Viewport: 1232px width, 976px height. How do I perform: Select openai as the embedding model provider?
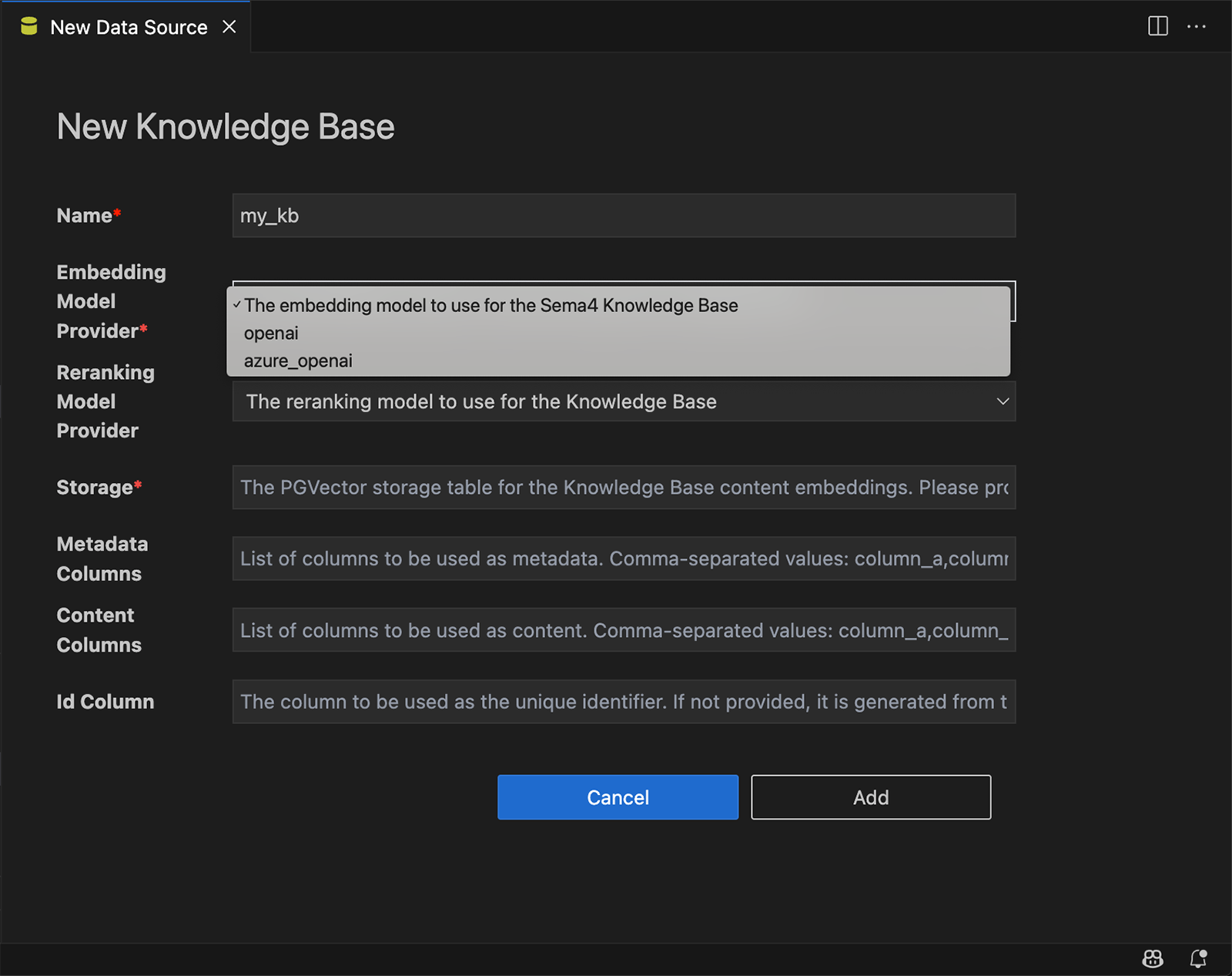point(270,333)
